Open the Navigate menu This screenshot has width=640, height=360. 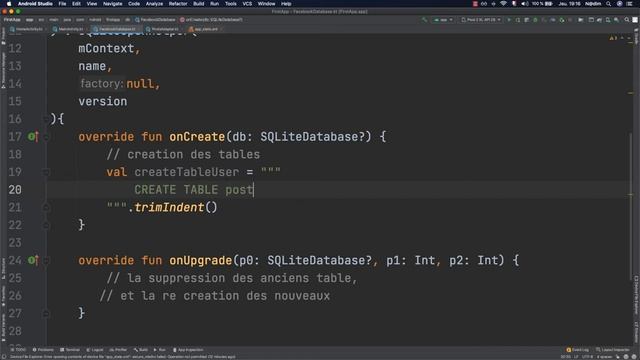click(x=112, y=4)
